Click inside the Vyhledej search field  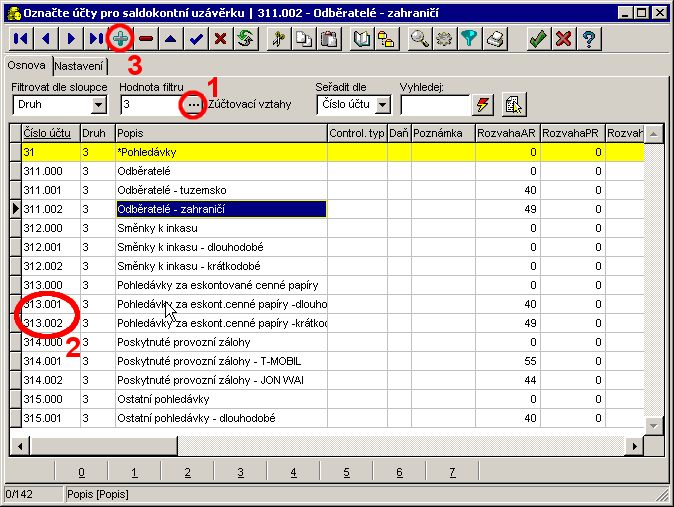coord(434,104)
